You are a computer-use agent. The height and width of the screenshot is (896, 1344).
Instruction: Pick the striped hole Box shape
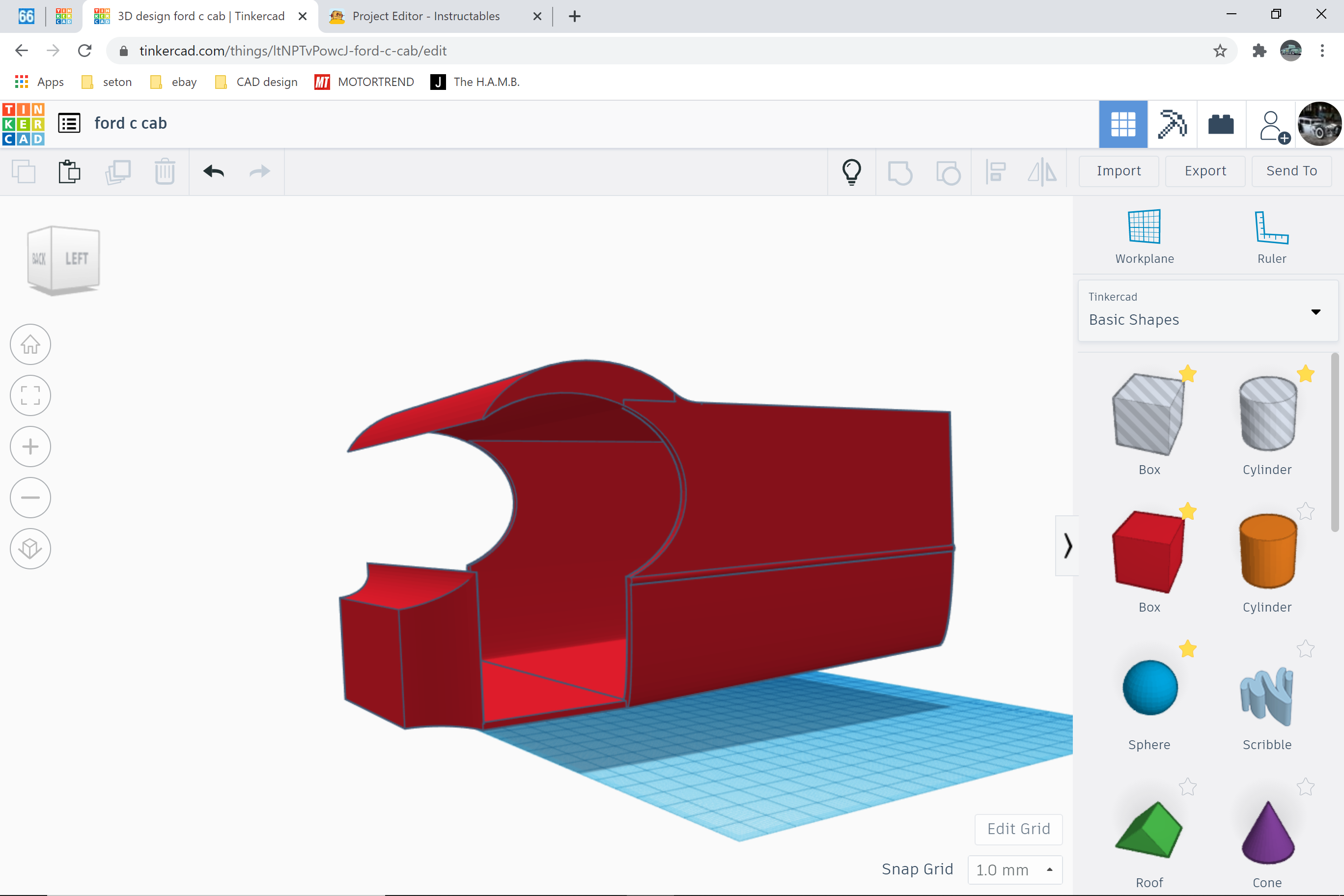(1148, 414)
